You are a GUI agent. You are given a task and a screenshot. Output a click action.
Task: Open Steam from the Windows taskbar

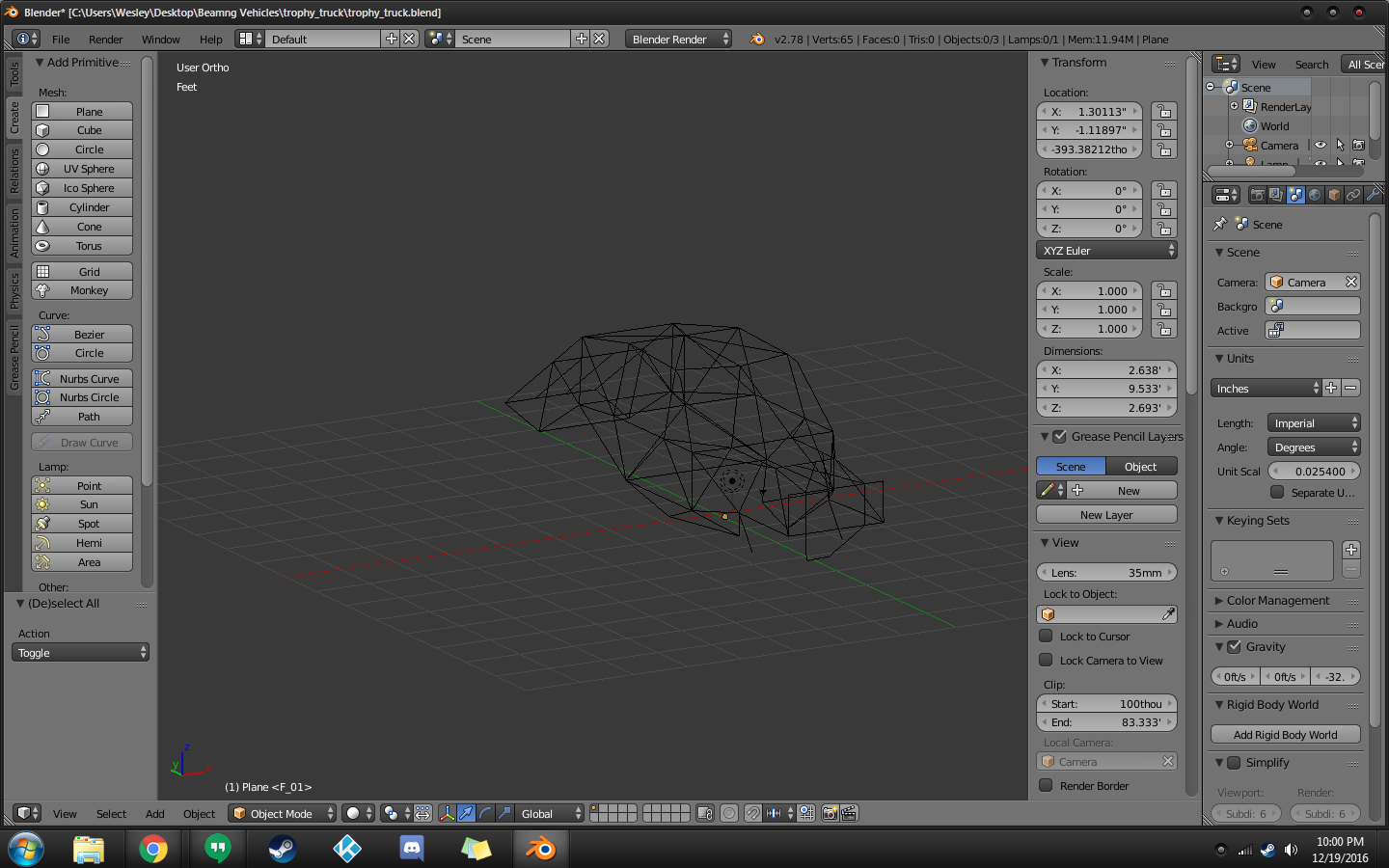[283, 849]
